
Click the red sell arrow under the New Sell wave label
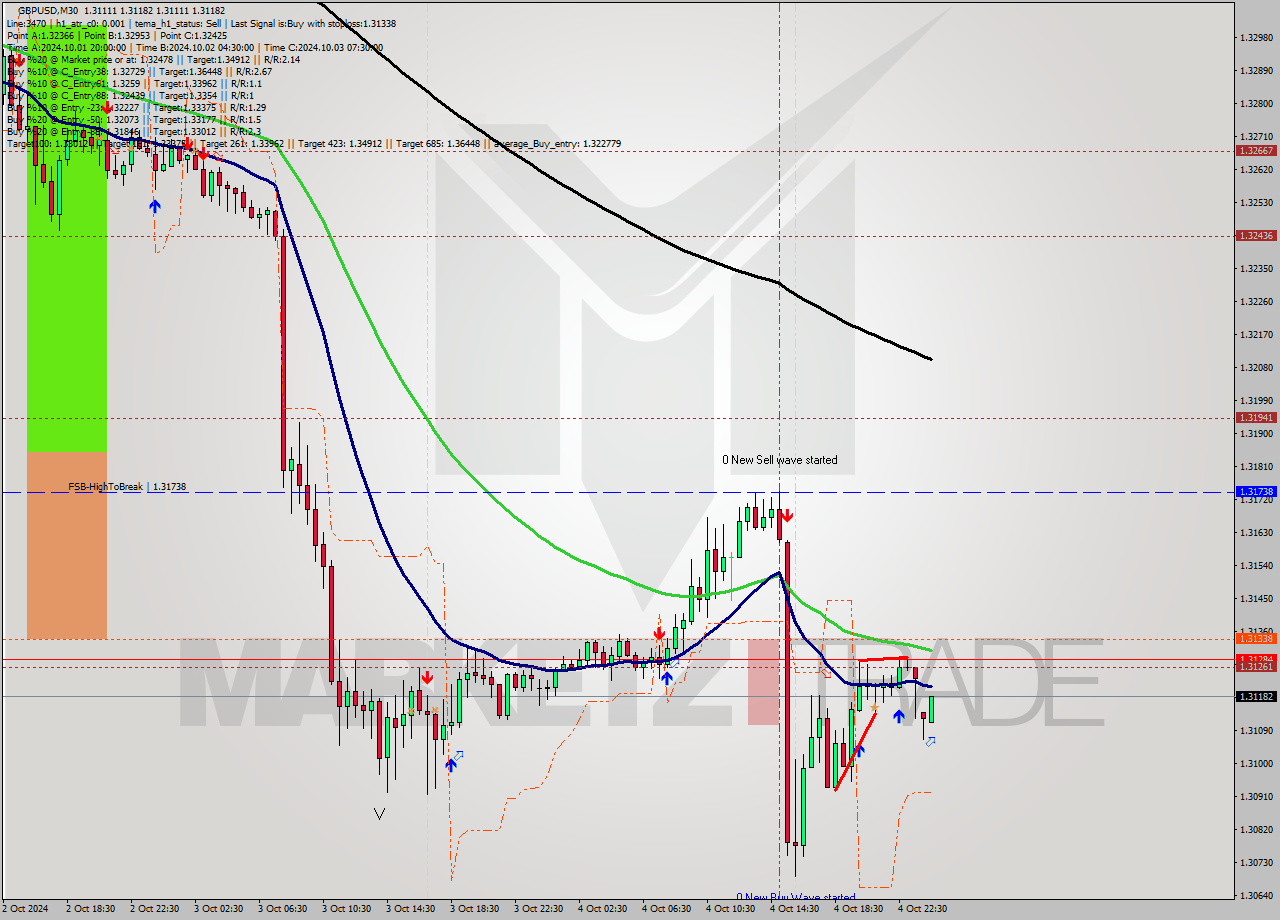[787, 516]
